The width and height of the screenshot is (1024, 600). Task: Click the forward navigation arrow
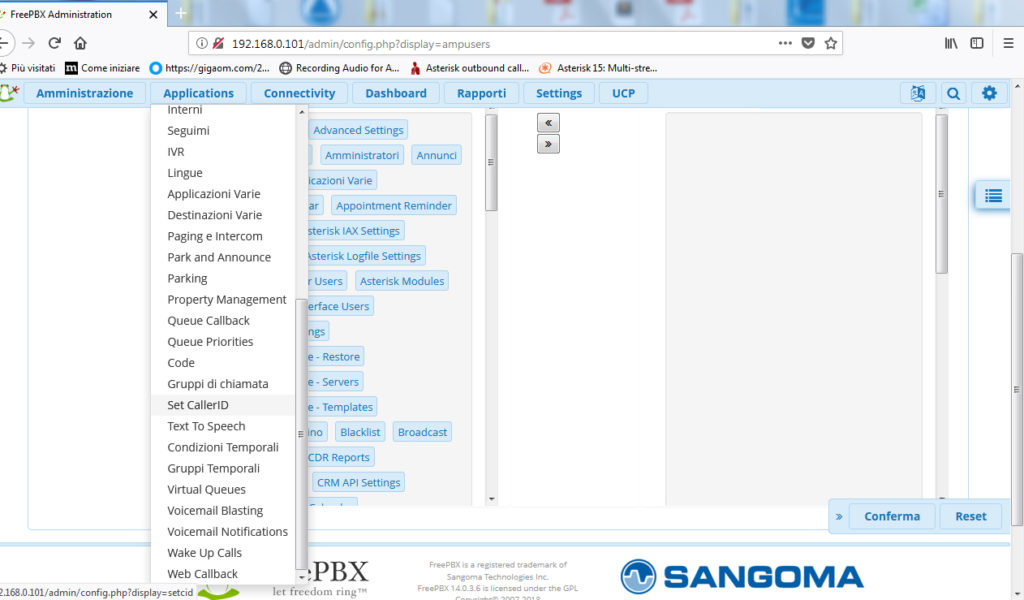tap(28, 43)
